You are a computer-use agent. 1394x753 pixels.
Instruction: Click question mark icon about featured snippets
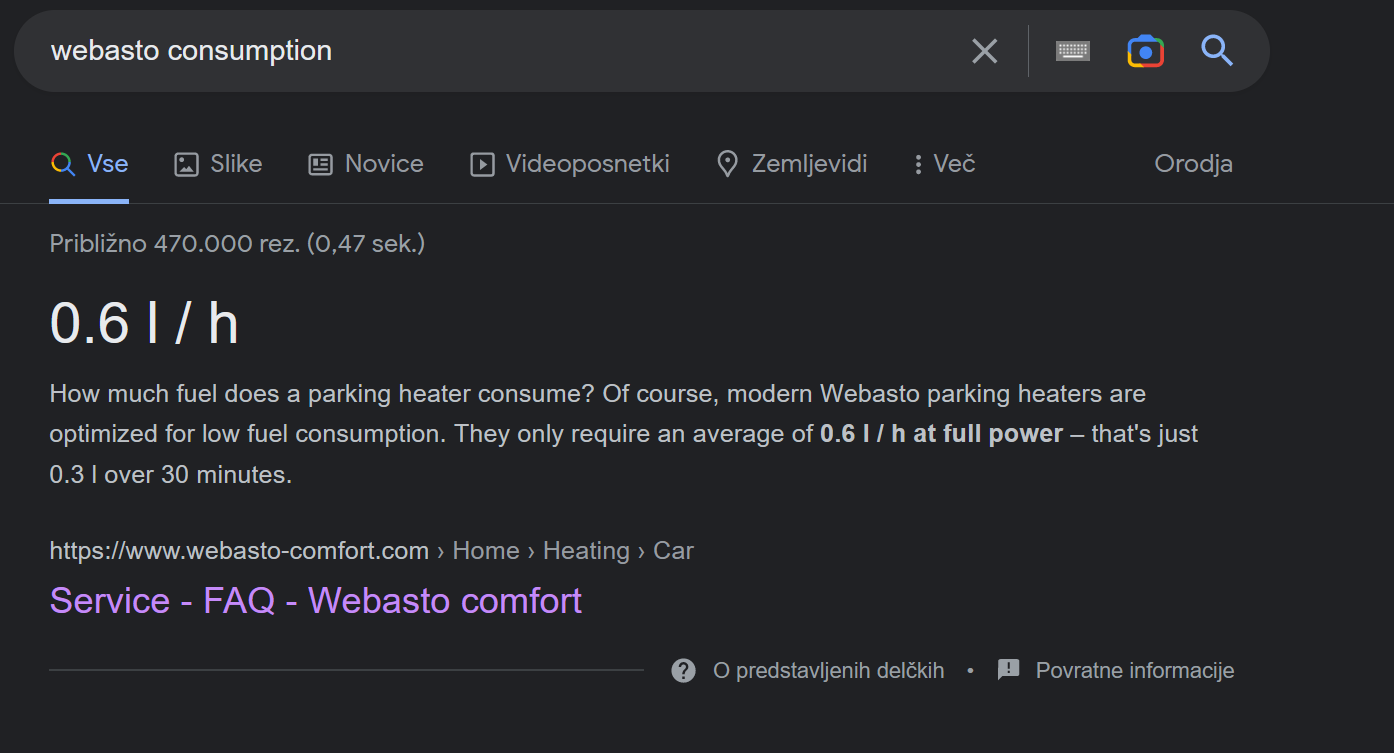(683, 670)
